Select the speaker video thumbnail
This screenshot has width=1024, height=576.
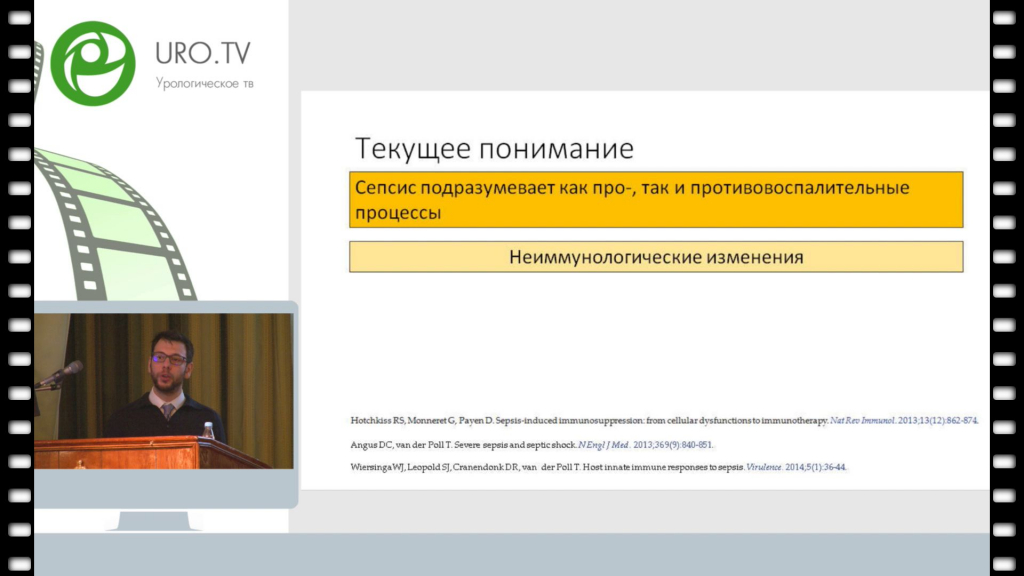(x=164, y=390)
